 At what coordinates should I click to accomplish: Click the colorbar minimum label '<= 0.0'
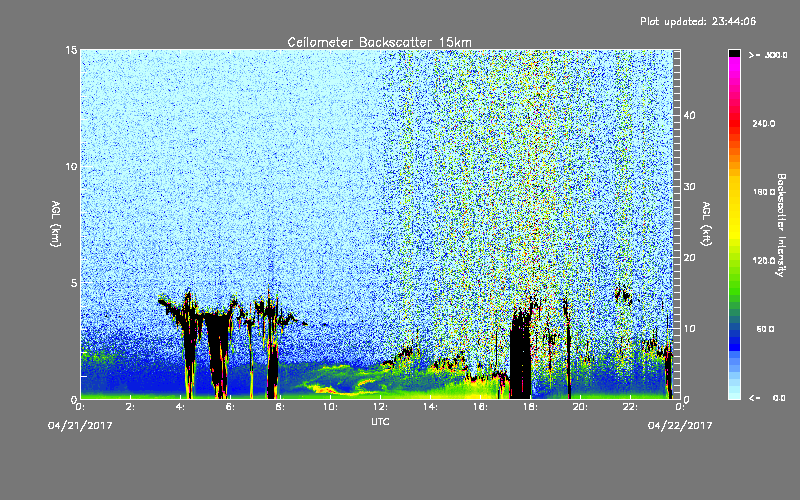767,398
